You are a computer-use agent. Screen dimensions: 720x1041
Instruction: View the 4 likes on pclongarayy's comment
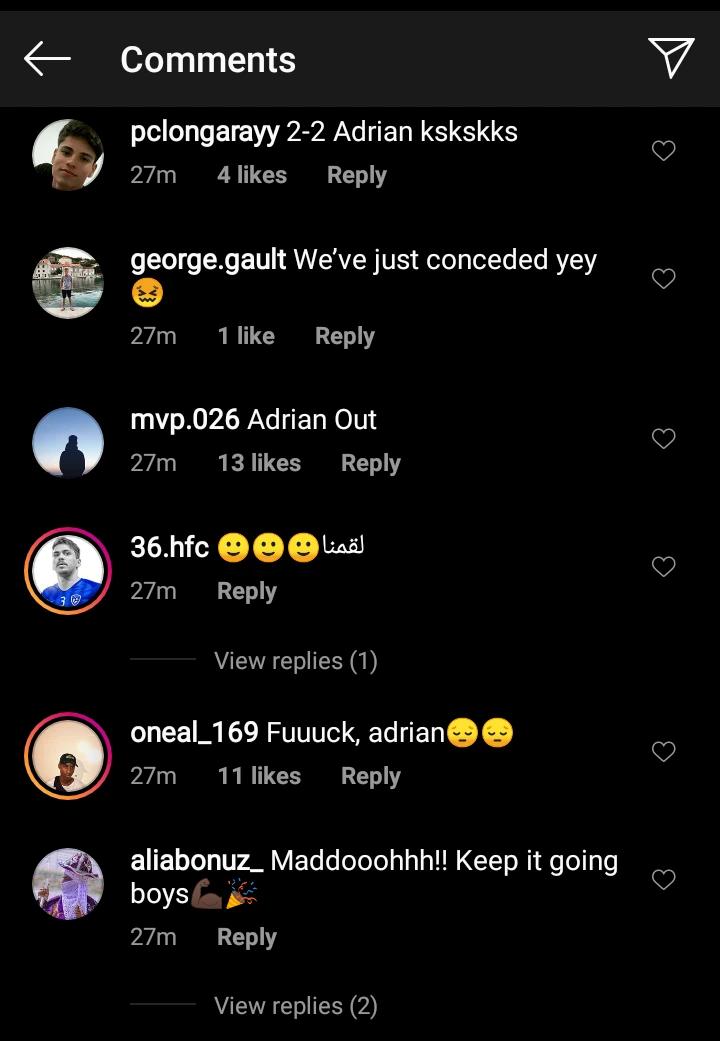[x=252, y=176]
